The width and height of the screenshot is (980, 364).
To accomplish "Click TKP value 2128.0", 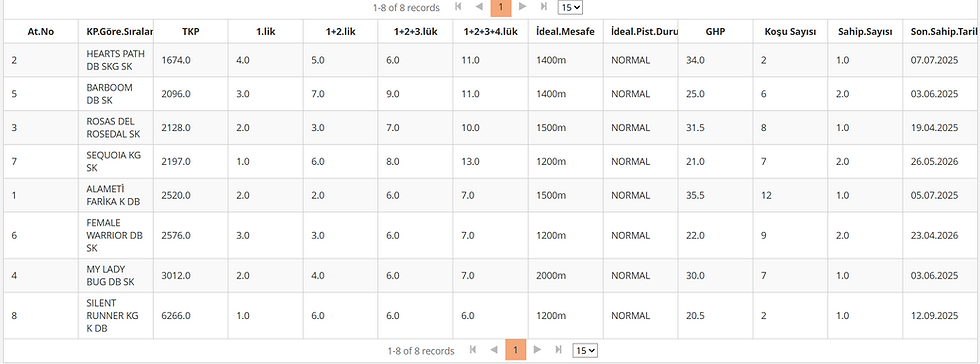I will point(176,128).
